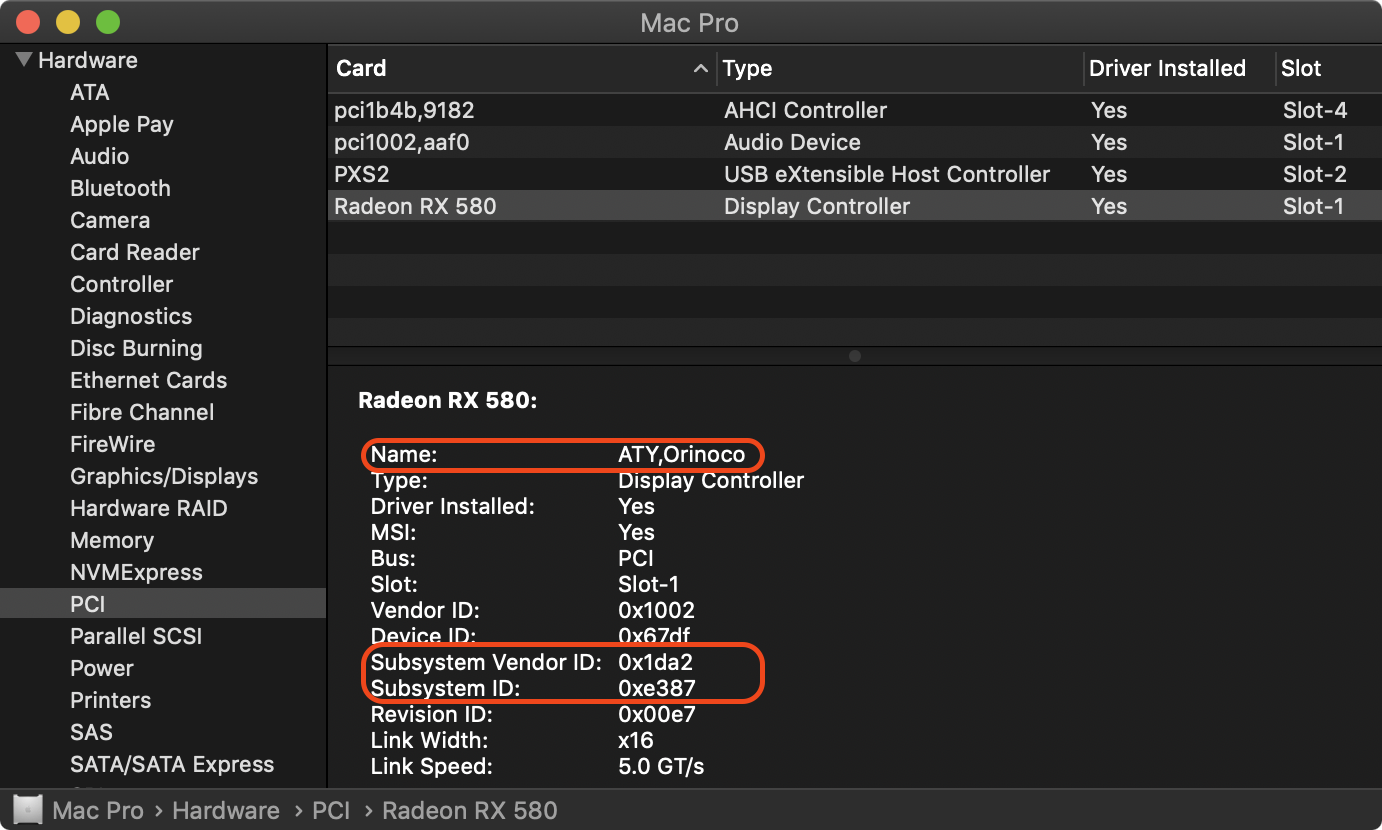
Task: Click the split-pane divider handle dot
Action: [854, 356]
